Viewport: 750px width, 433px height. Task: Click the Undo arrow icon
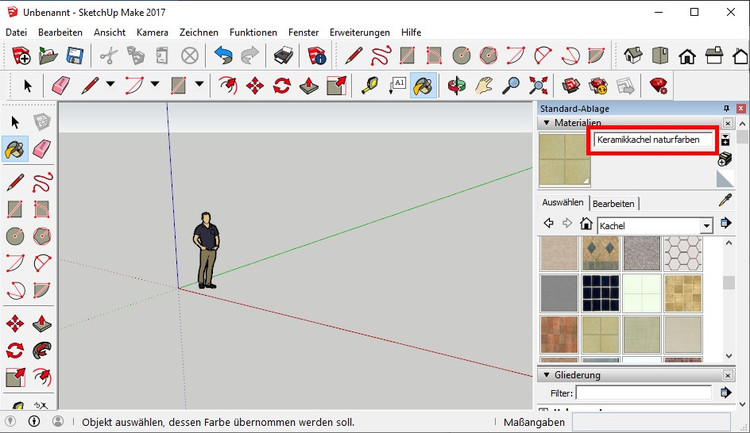click(223, 55)
